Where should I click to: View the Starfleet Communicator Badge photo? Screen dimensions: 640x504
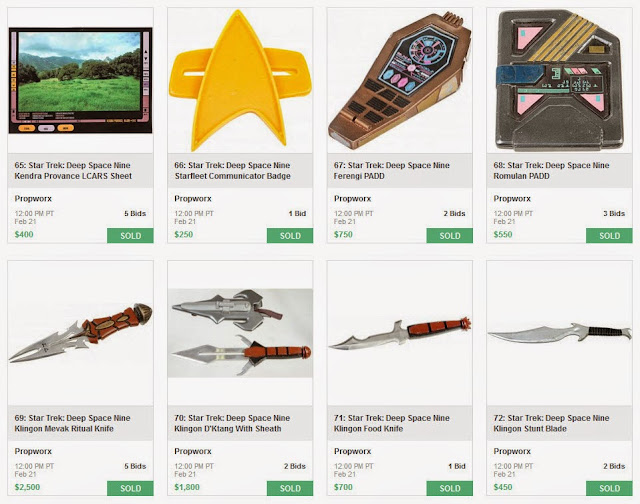click(x=240, y=80)
